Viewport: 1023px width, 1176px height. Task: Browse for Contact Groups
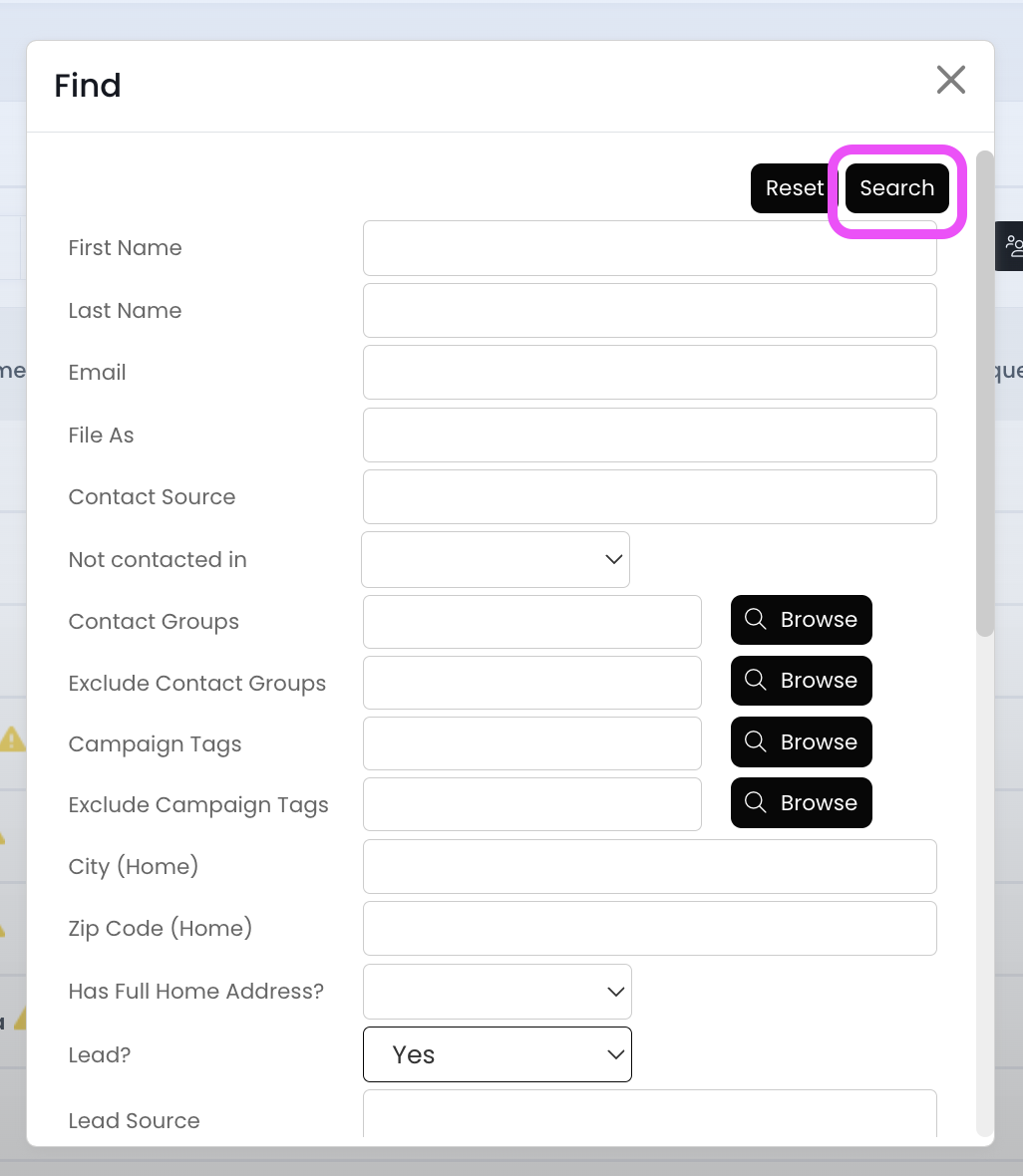coord(801,620)
